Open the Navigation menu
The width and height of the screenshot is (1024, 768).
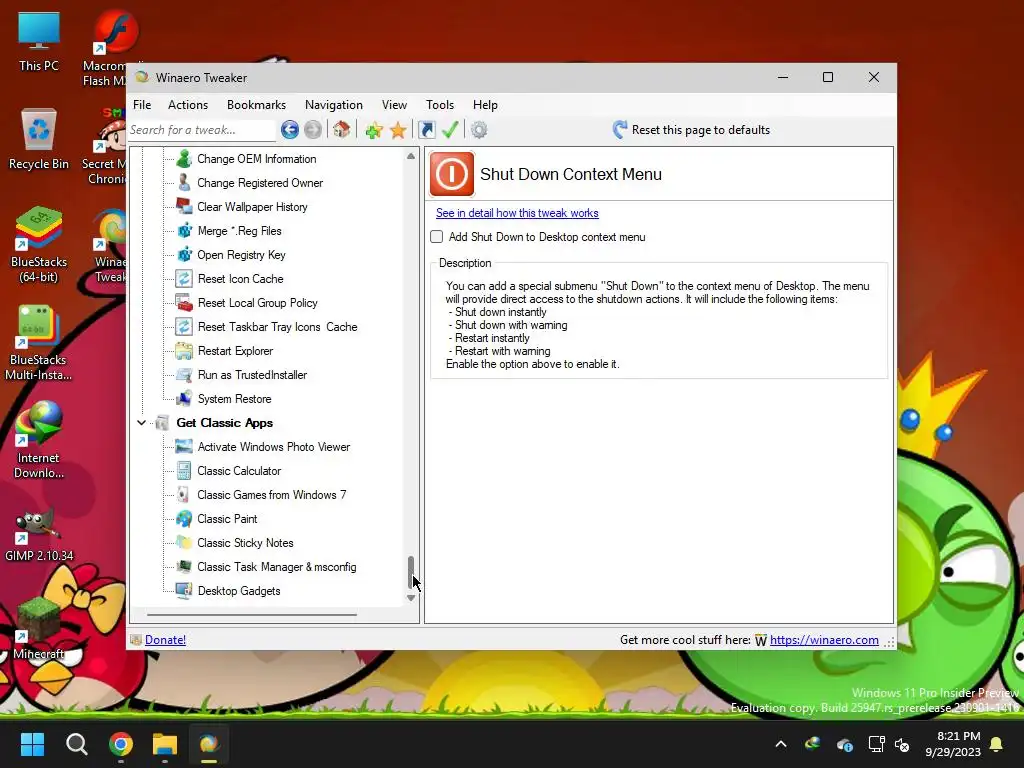[334, 104]
